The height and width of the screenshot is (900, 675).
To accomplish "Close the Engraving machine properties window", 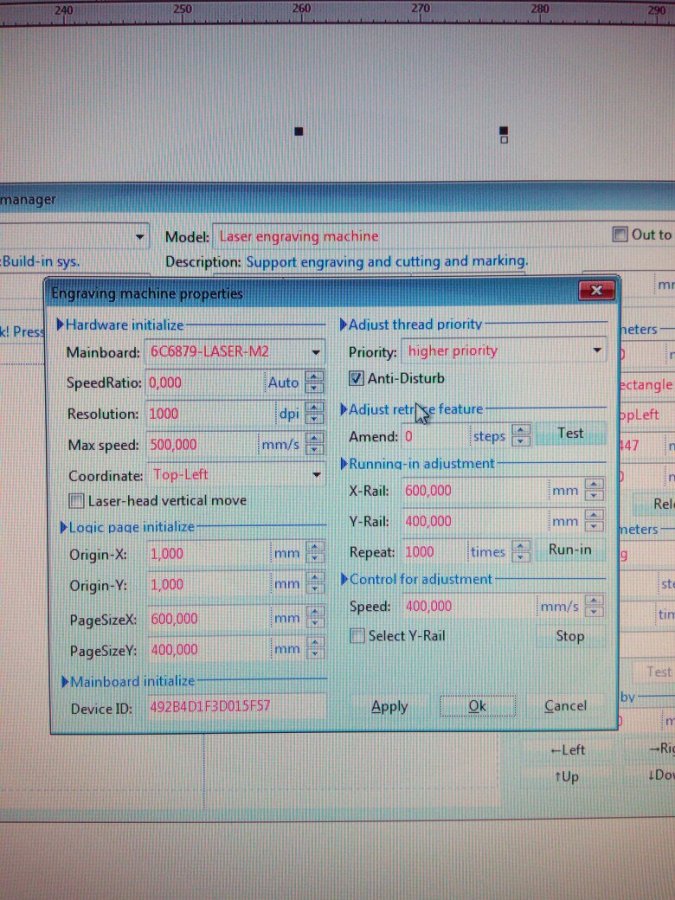I will pyautogui.click(x=596, y=291).
